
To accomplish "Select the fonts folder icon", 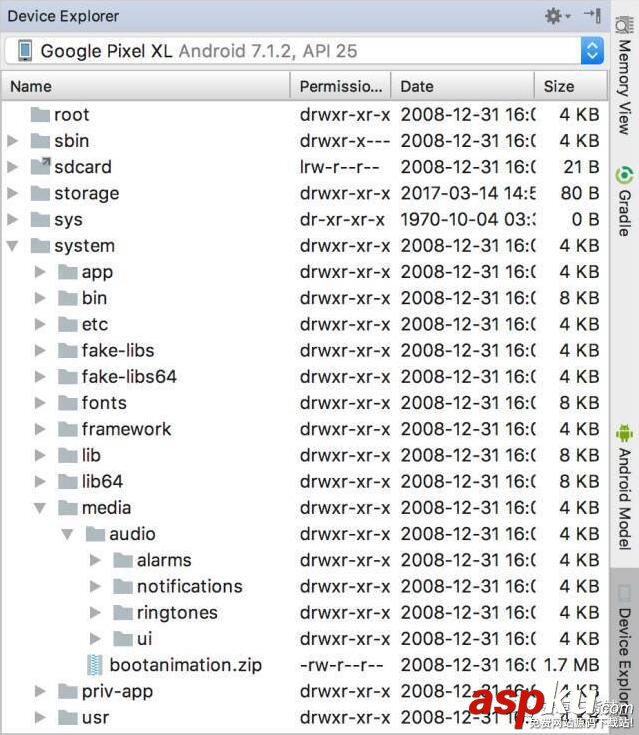I will [68, 403].
